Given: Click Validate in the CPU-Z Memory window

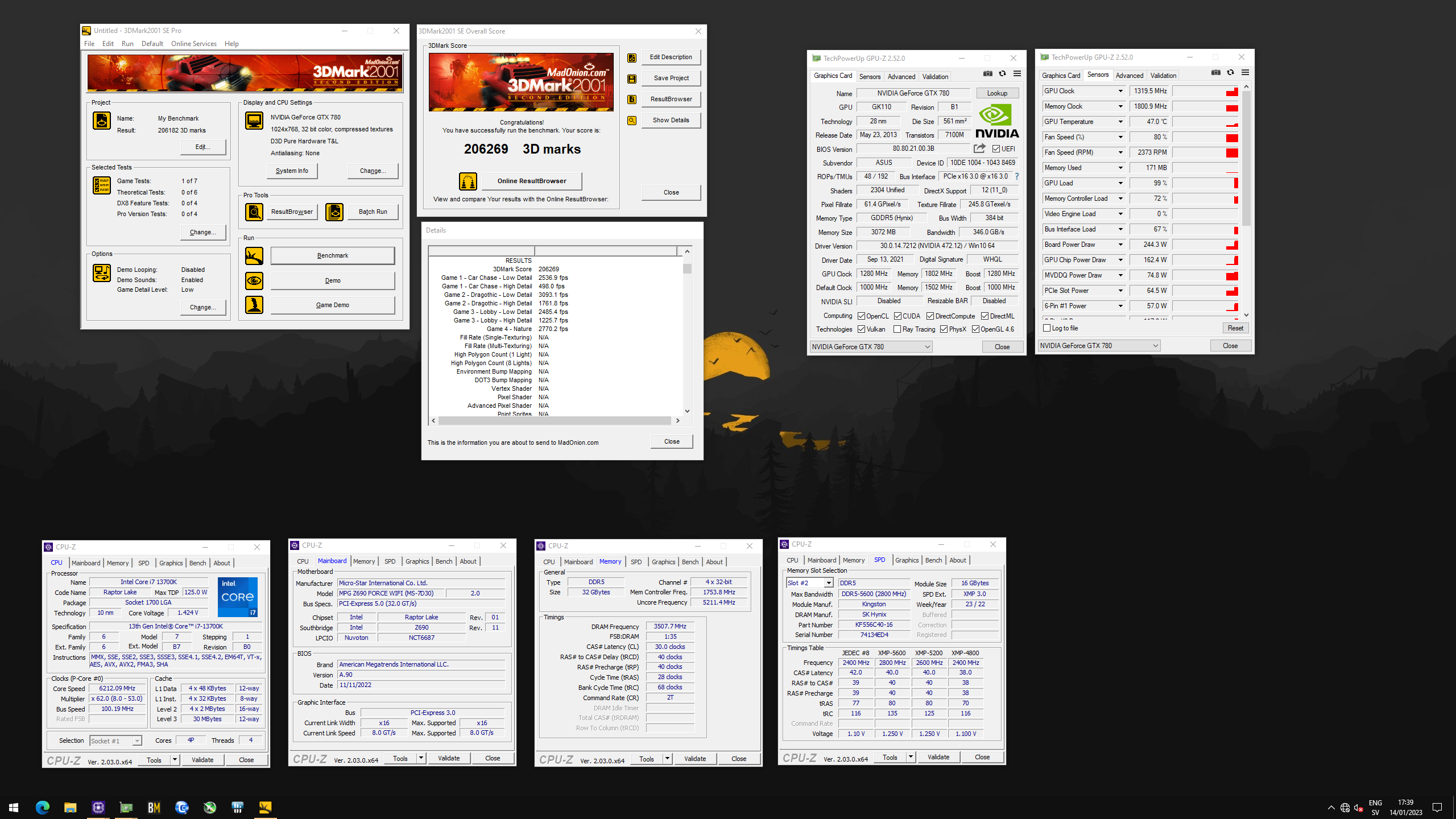Looking at the screenshot, I should pyautogui.click(x=695, y=759).
